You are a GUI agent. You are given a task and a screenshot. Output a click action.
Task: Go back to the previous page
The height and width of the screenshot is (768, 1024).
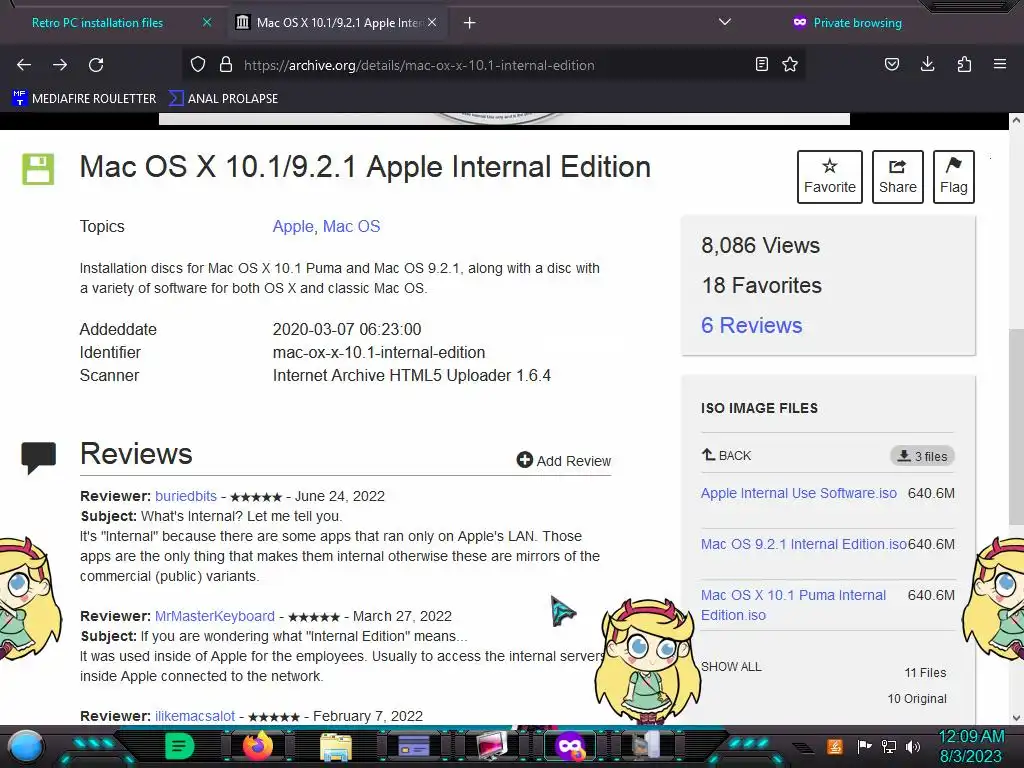[x=24, y=65]
